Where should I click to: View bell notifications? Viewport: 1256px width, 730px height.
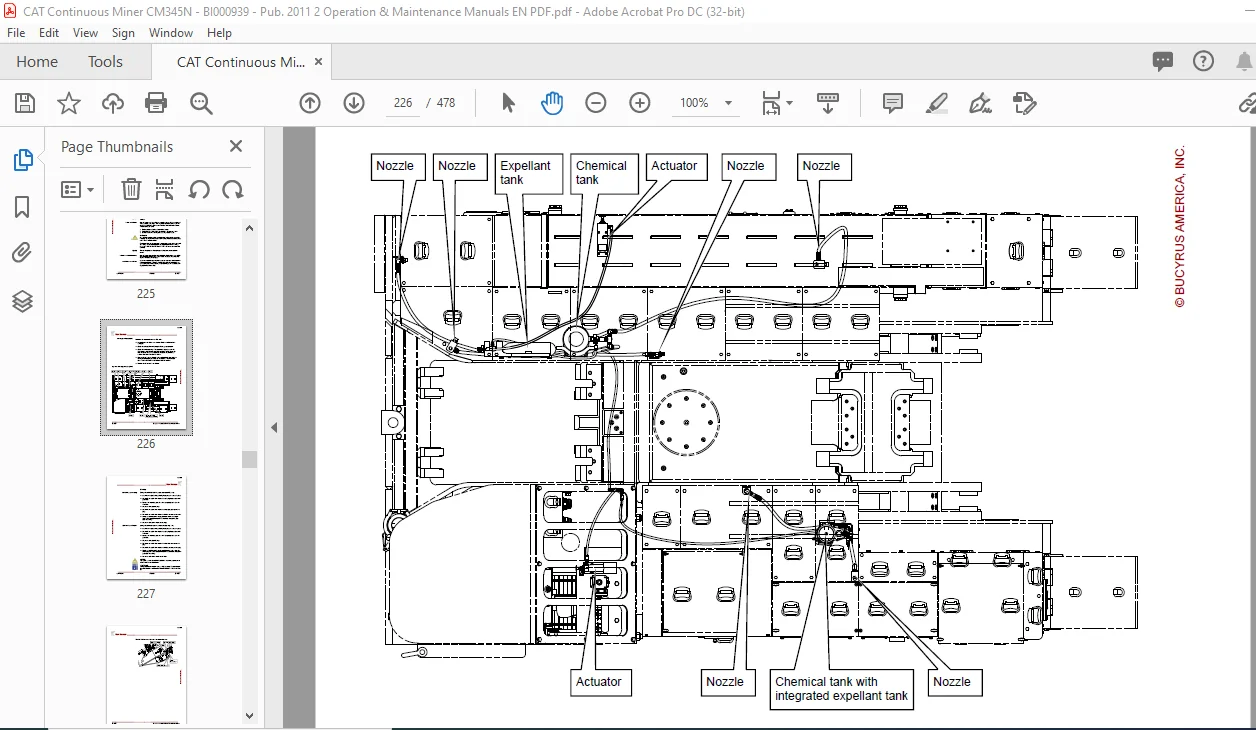click(x=1245, y=61)
